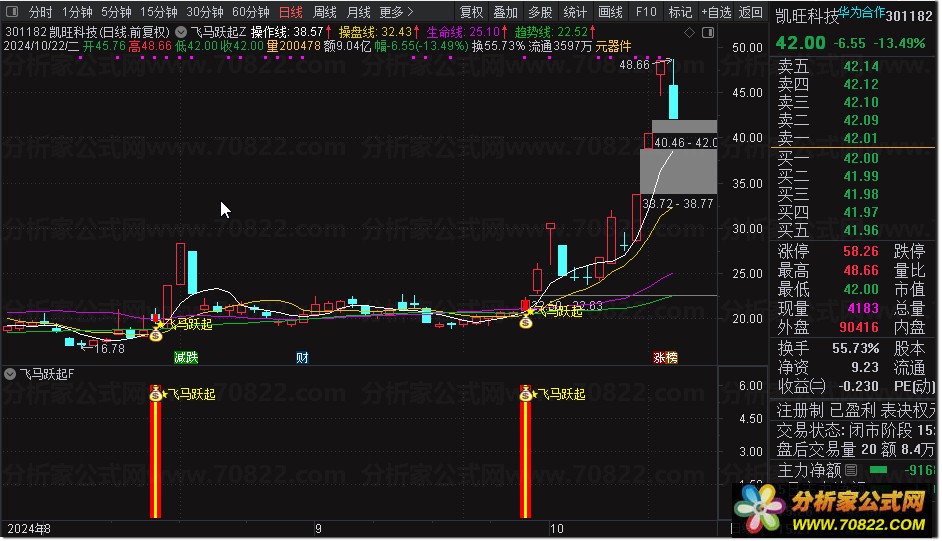942x541 pixels.
Task: Click money bag signal icon on August candle
Action: pos(156,335)
